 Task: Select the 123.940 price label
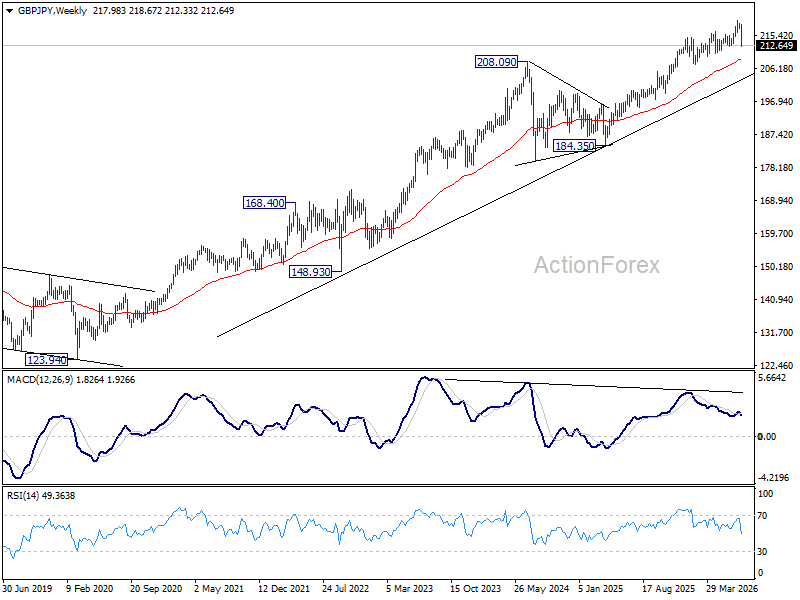click(x=46, y=360)
